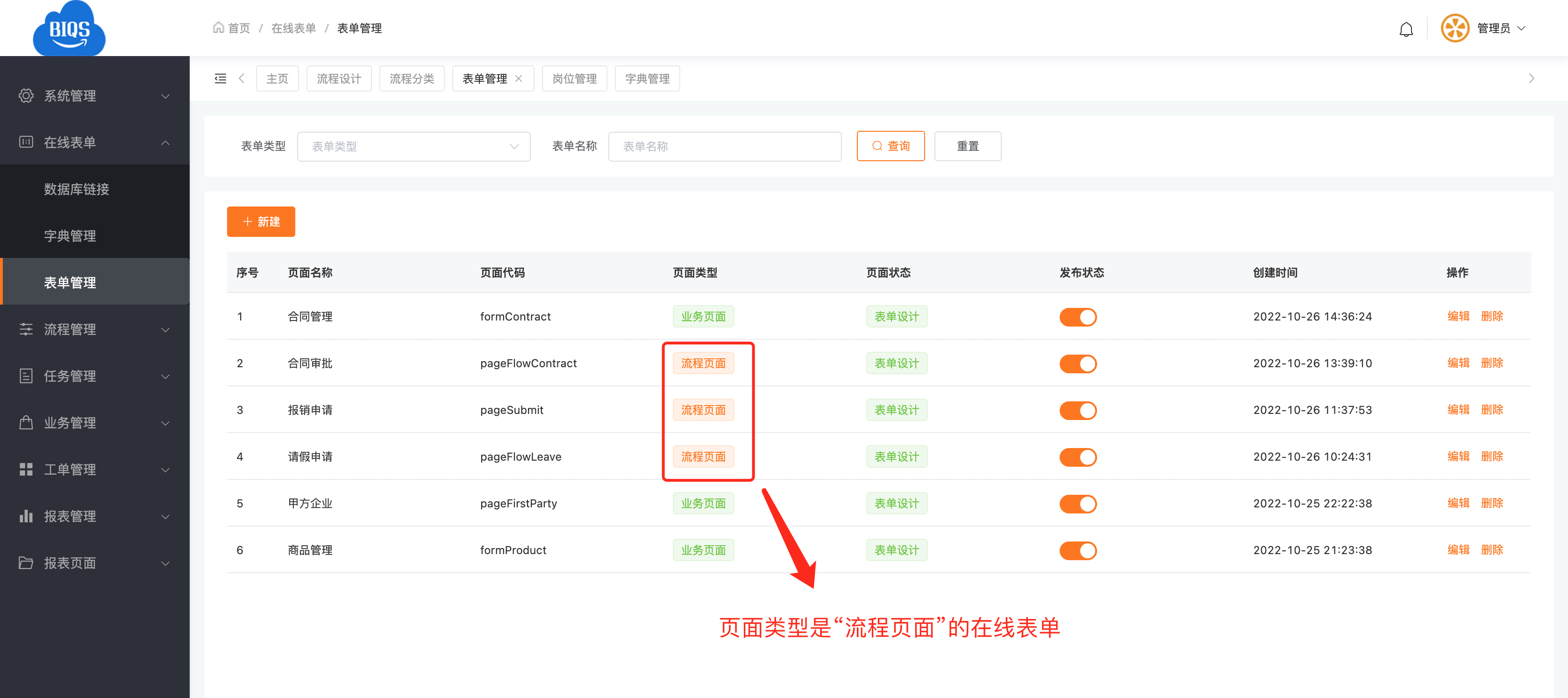This screenshot has width=1568, height=698.
Task: Delete the 合同管理 row
Action: click(x=1492, y=316)
